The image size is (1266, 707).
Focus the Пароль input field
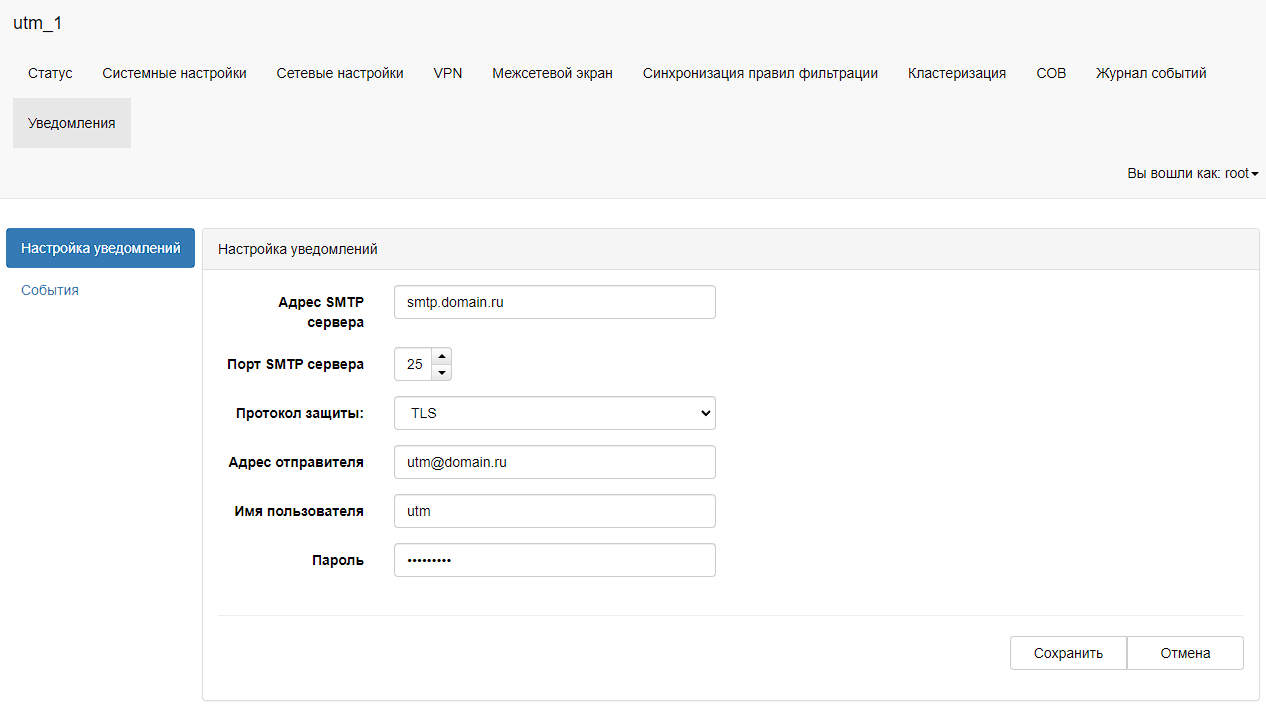[554, 560]
